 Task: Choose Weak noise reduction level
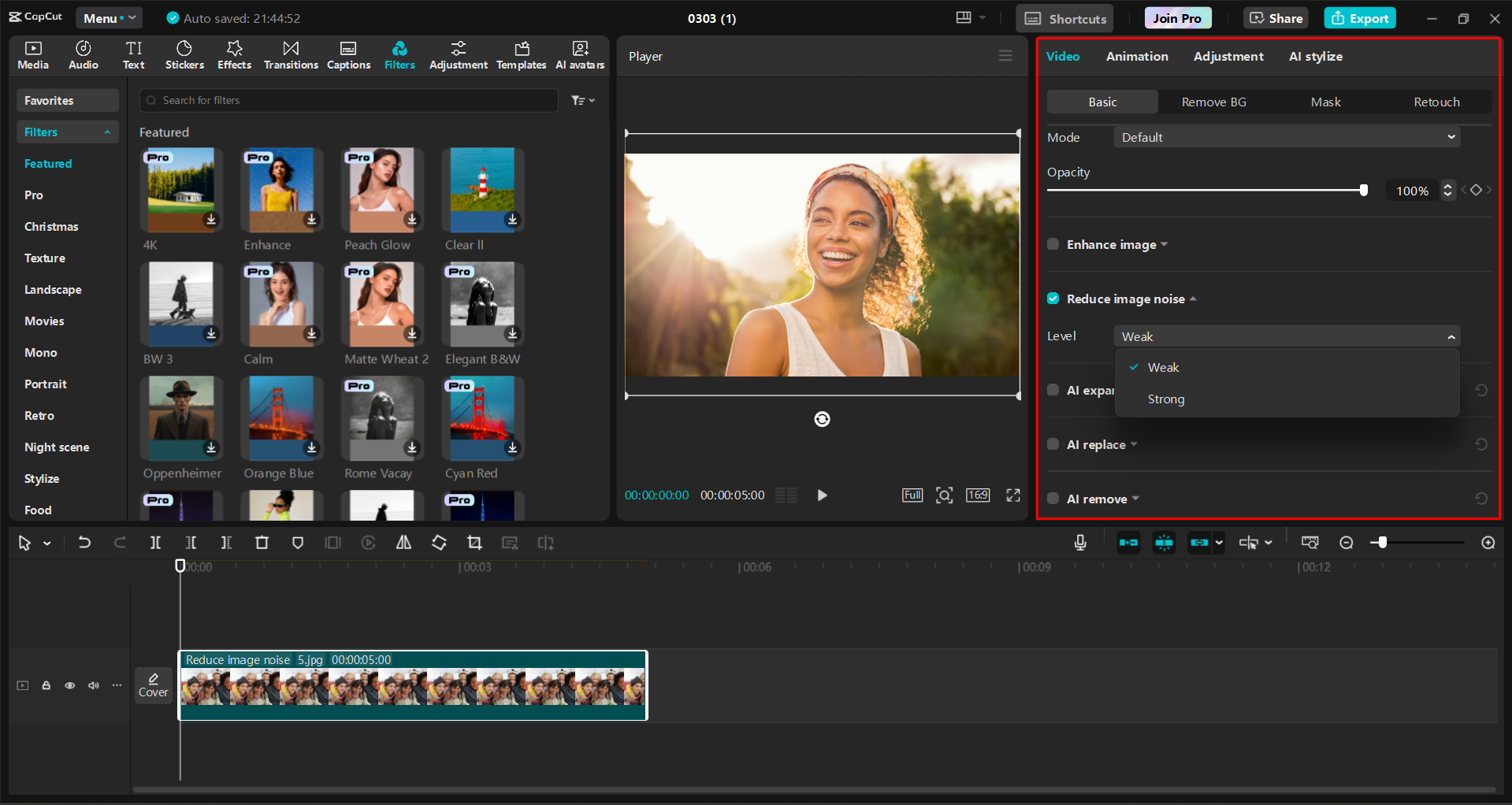1287,368
